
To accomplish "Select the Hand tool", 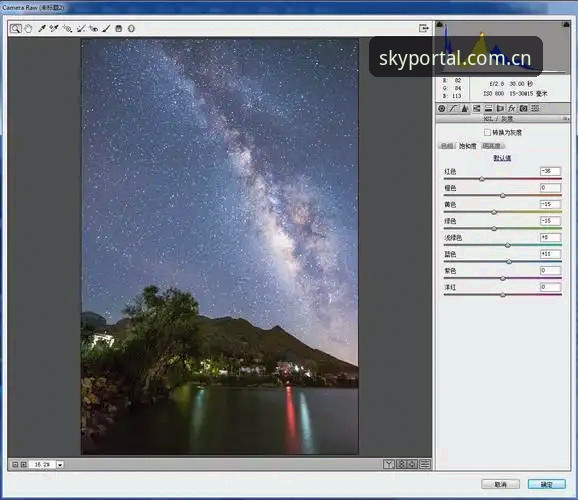I will point(28,28).
